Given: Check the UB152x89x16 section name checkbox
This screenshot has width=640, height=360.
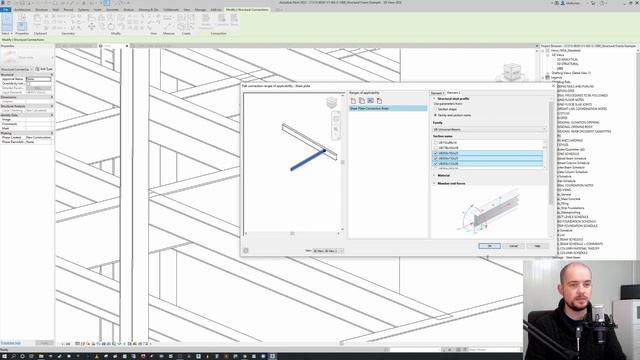Looking at the screenshot, I should pyautogui.click(x=436, y=143).
